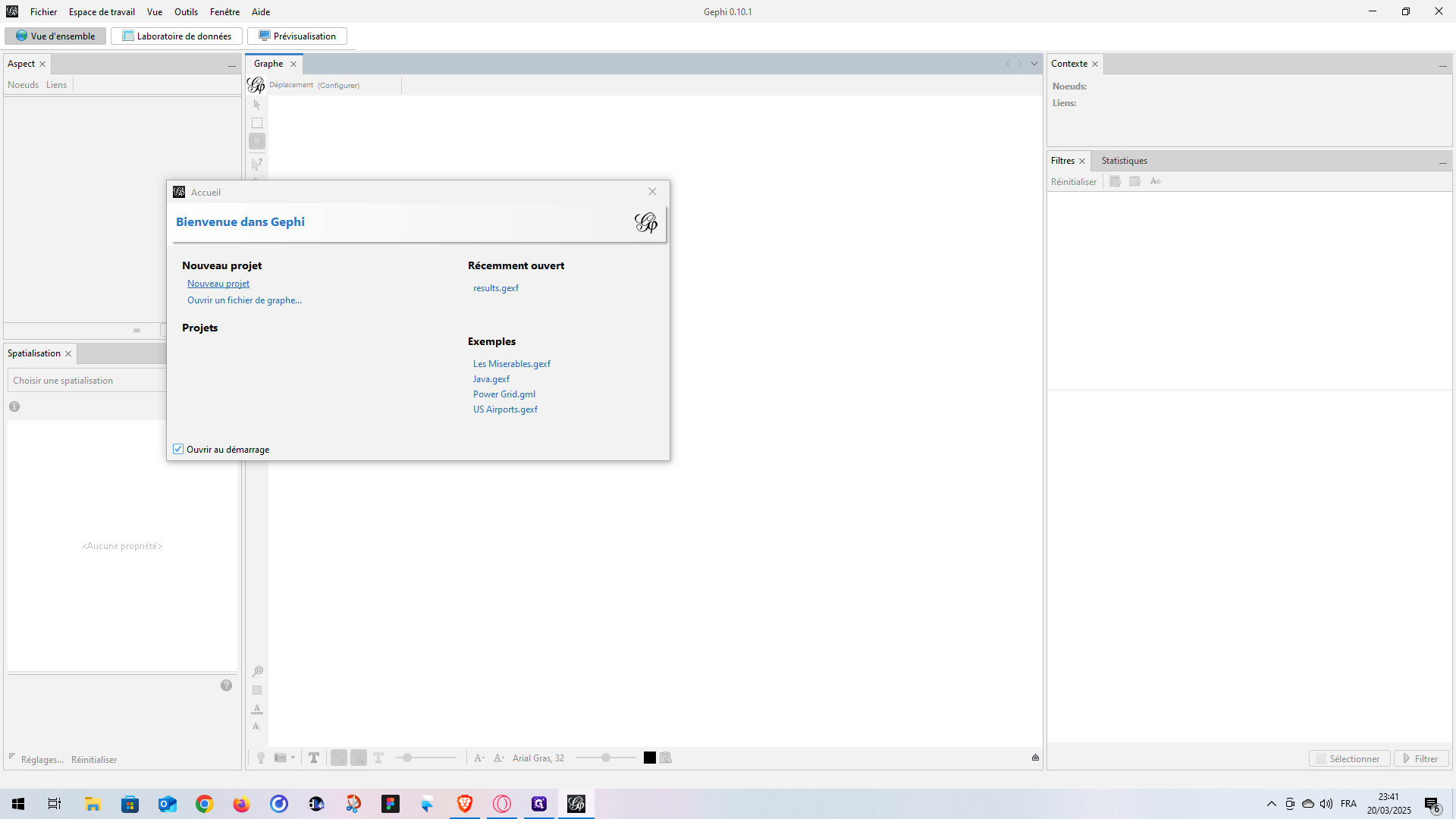
Task: Close the Accueil welcome dialog
Action: coord(652,192)
